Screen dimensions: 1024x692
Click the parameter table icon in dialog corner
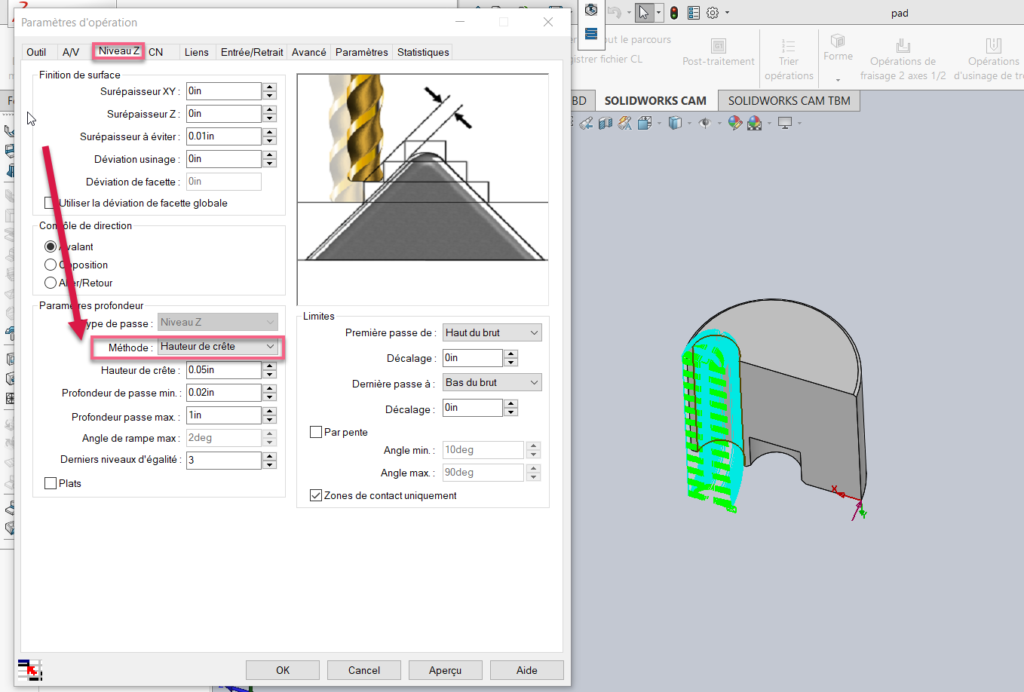28,671
